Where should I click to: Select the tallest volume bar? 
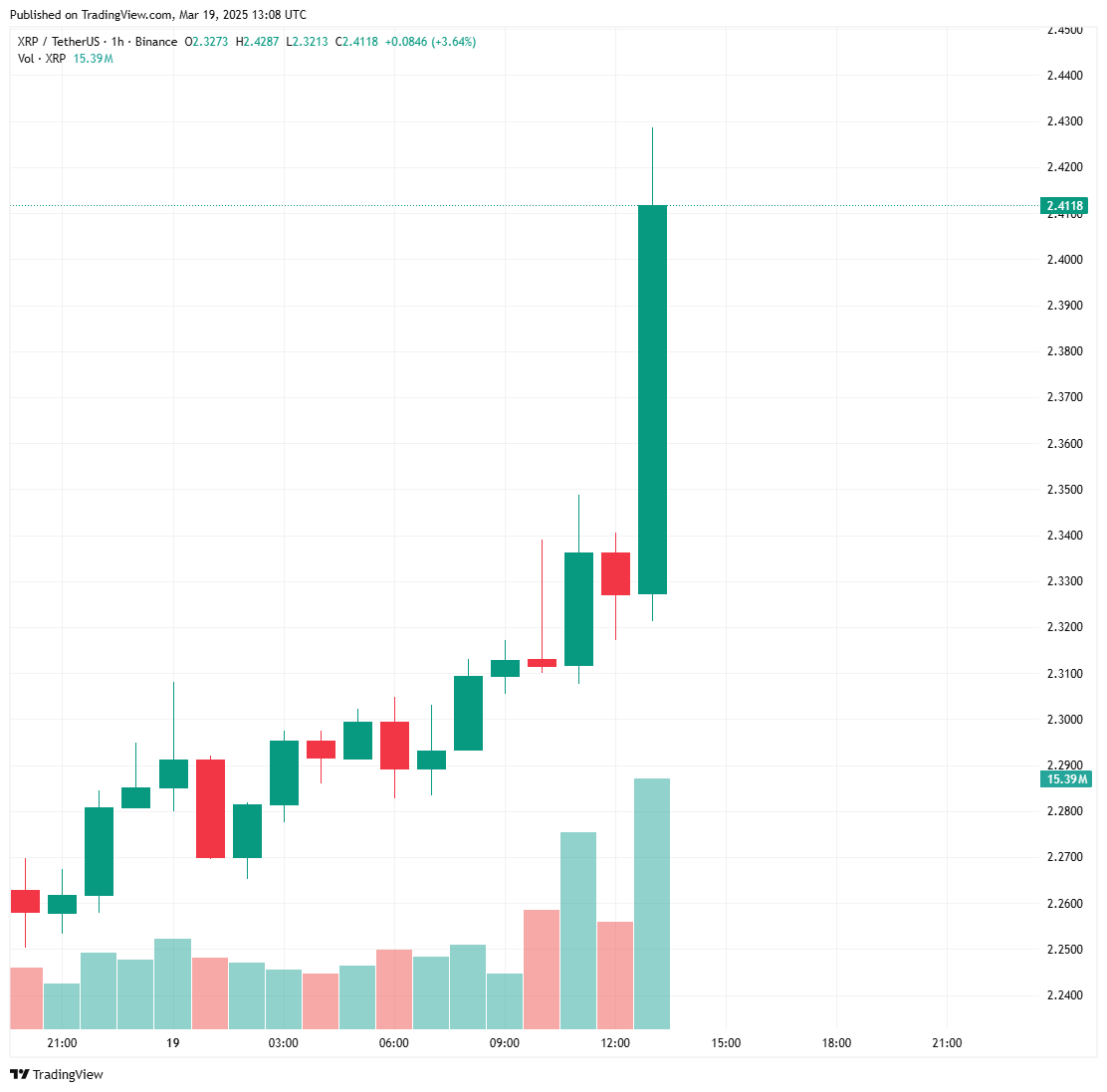(652, 903)
